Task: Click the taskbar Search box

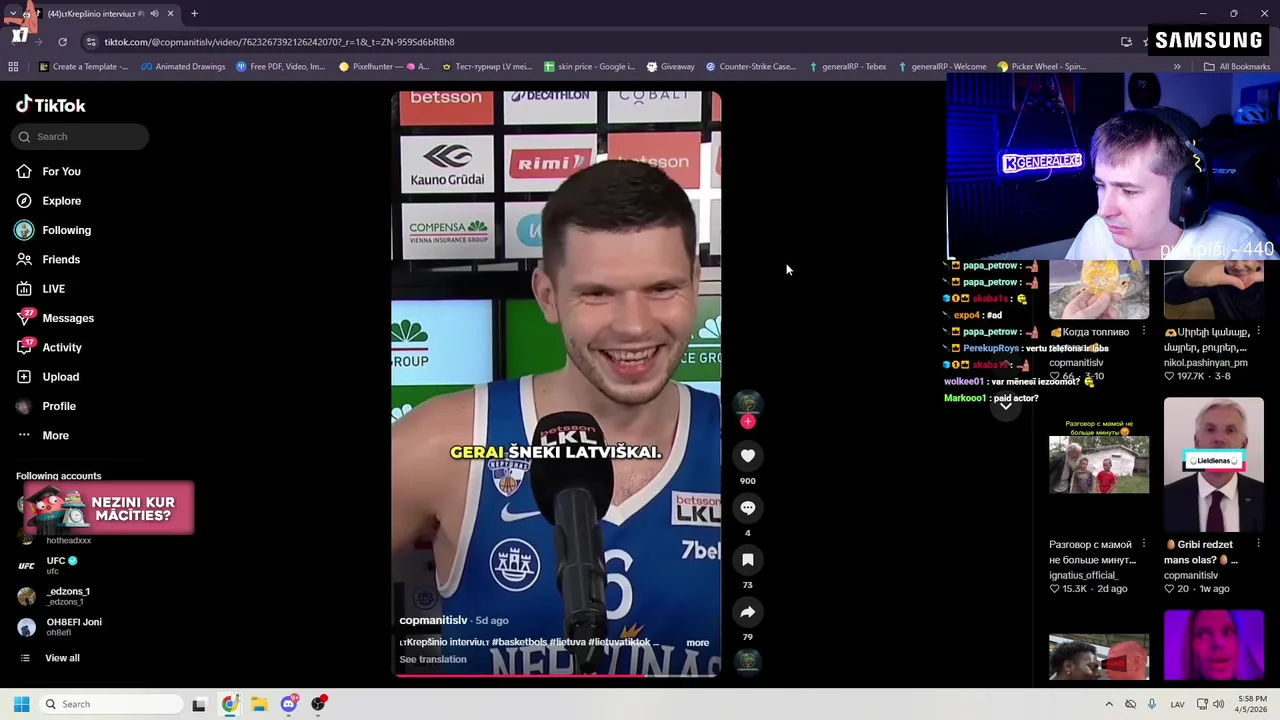Action: 111,704
